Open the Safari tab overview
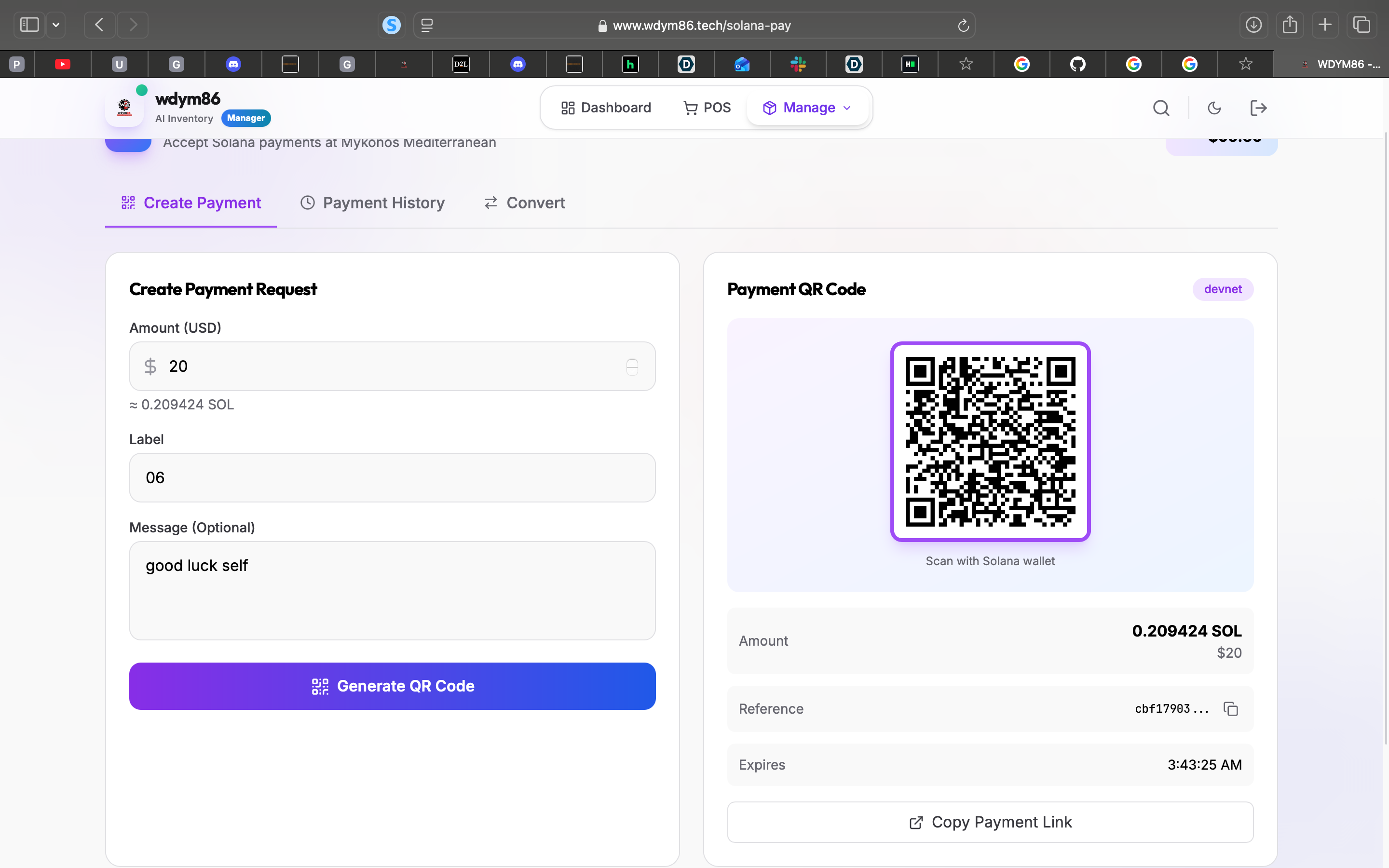Screen dimensions: 1389x868 click(x=1362, y=25)
